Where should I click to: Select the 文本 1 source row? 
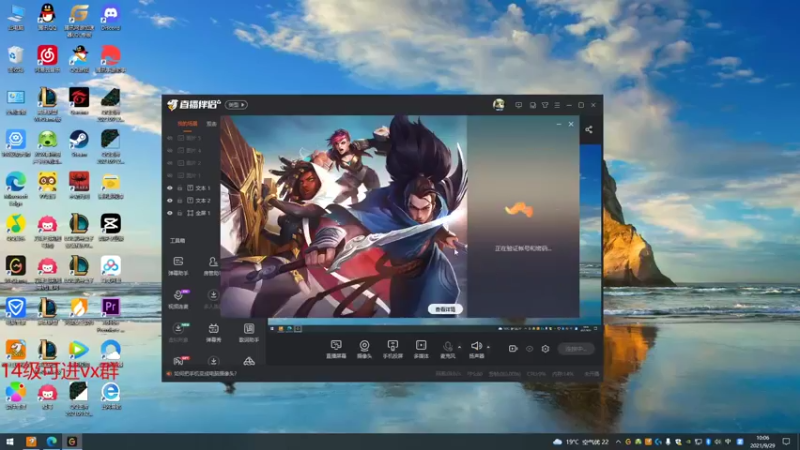191,188
